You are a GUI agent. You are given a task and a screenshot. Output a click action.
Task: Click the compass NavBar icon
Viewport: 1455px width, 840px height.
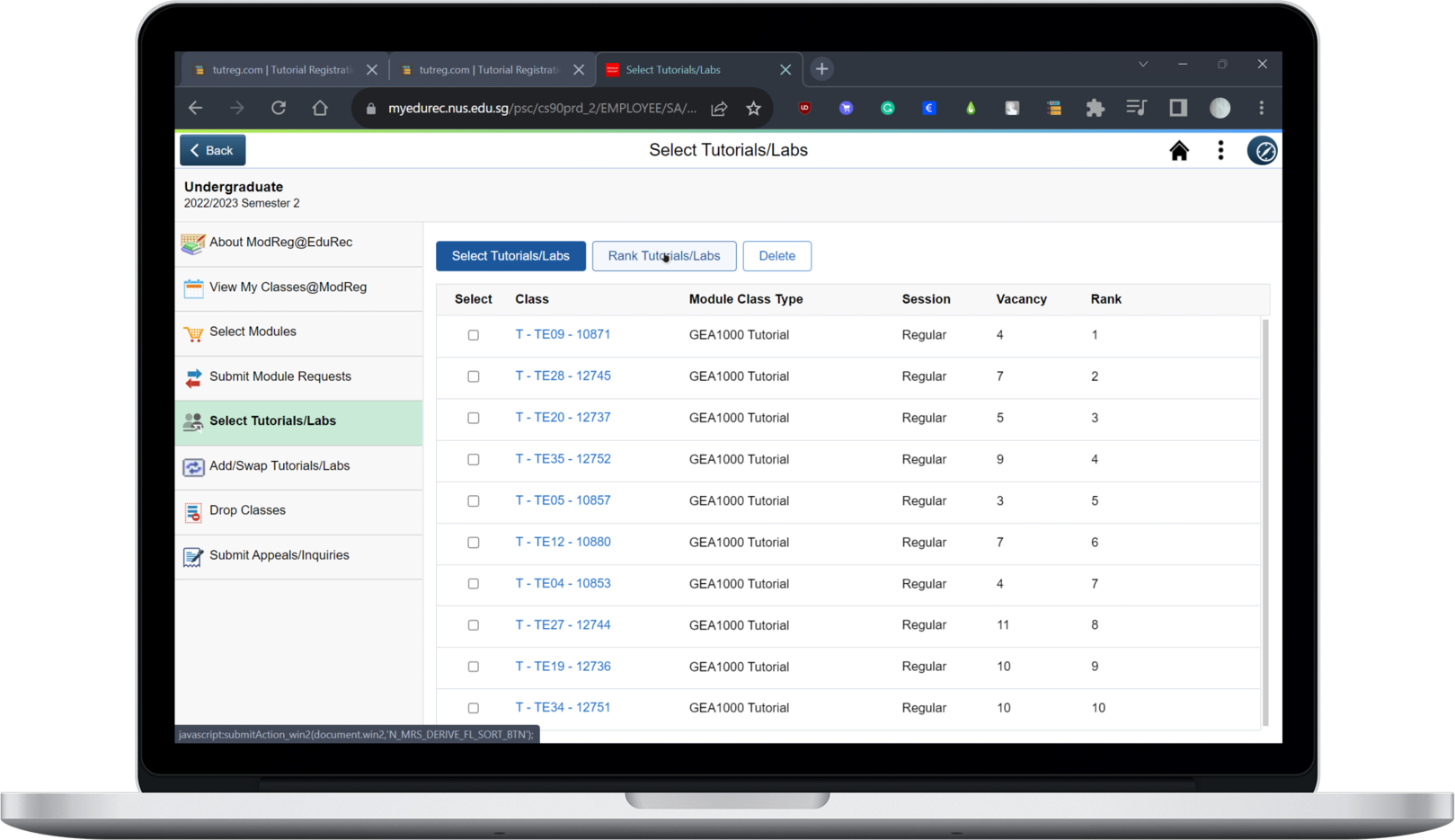click(x=1262, y=151)
